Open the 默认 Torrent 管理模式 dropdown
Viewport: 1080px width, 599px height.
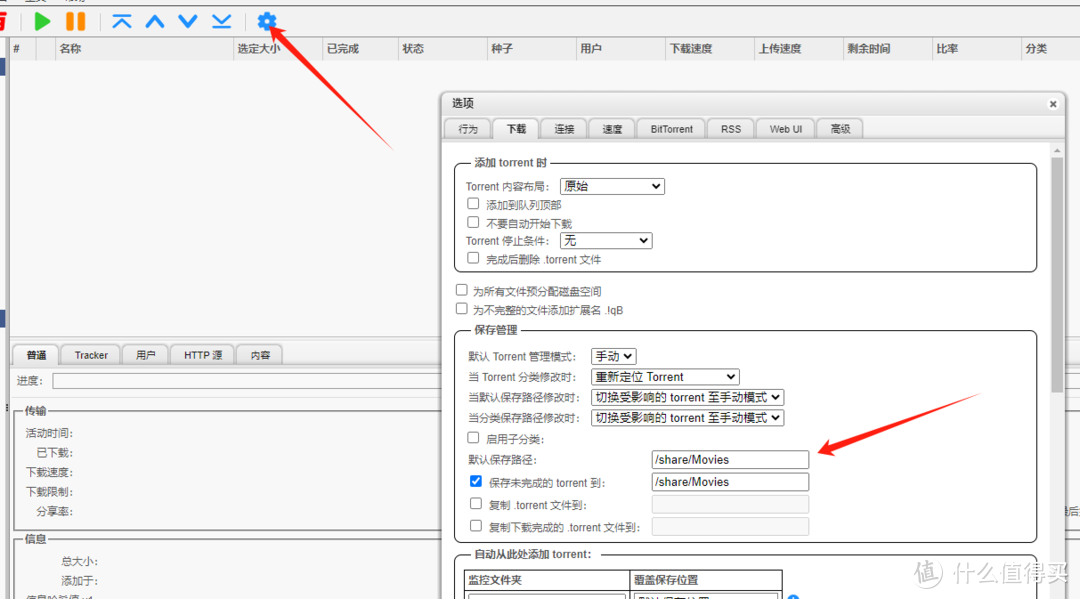point(613,356)
